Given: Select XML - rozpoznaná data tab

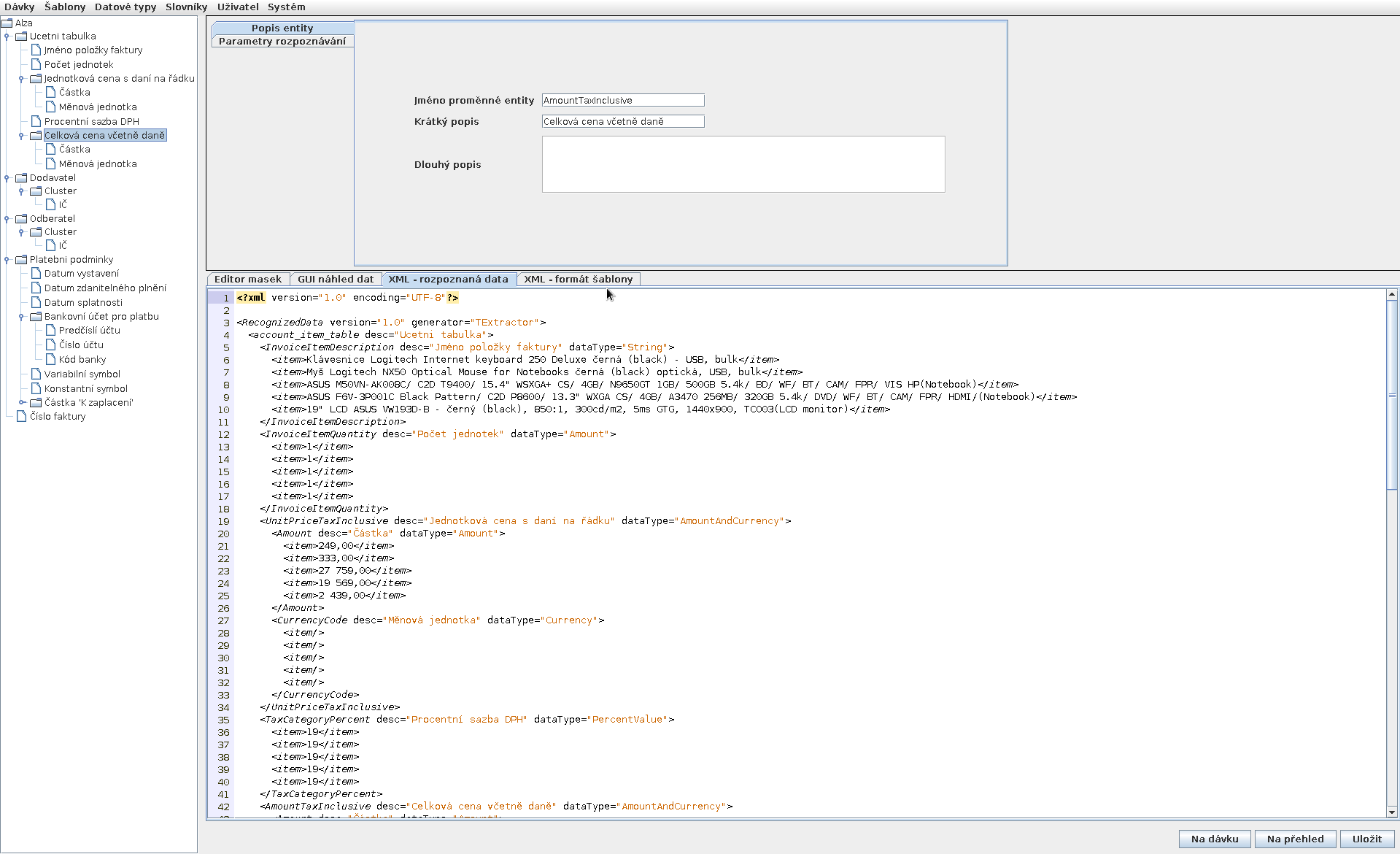Looking at the screenshot, I should 448,279.
